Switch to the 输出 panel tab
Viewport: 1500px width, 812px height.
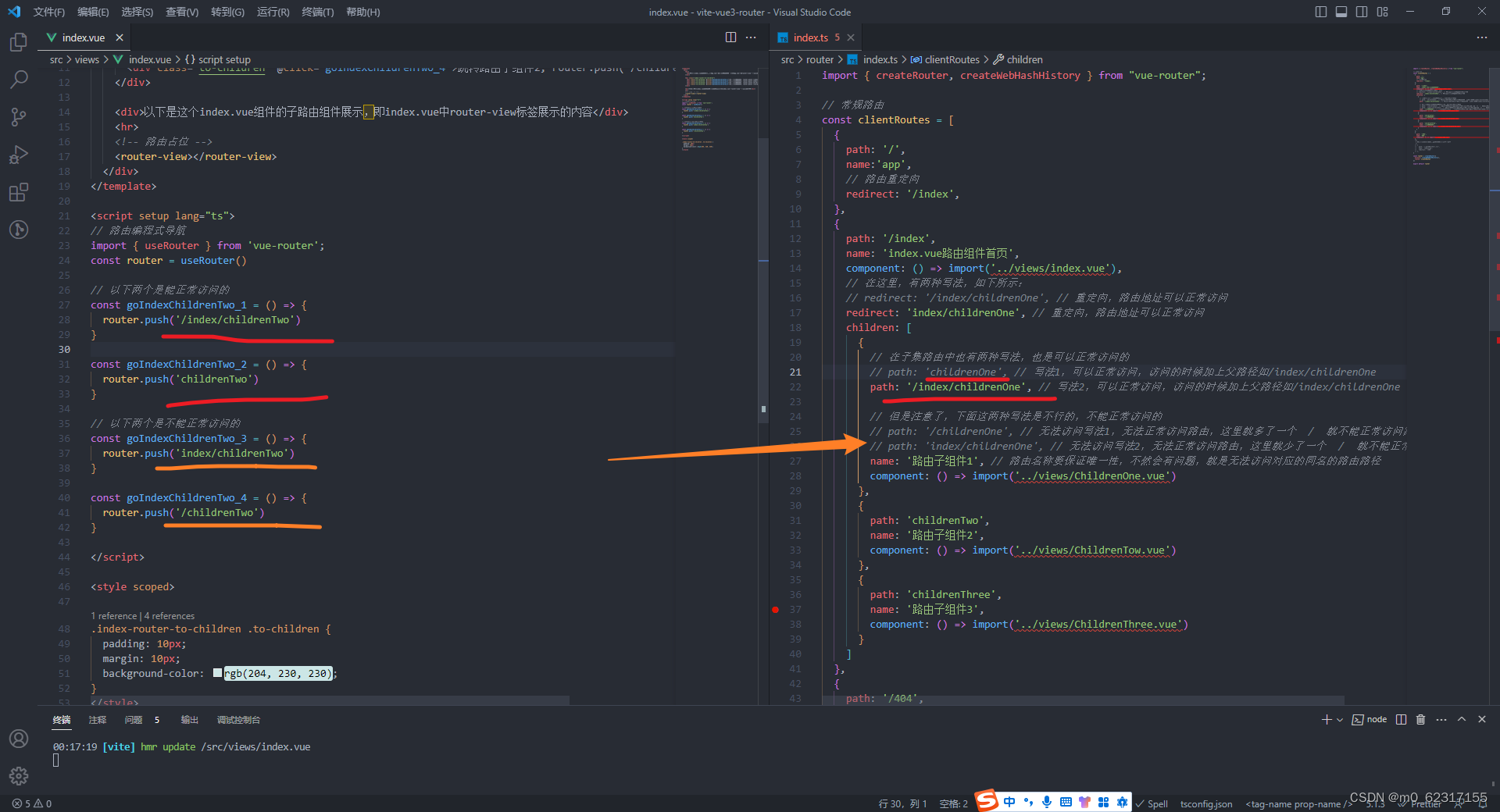(190, 720)
